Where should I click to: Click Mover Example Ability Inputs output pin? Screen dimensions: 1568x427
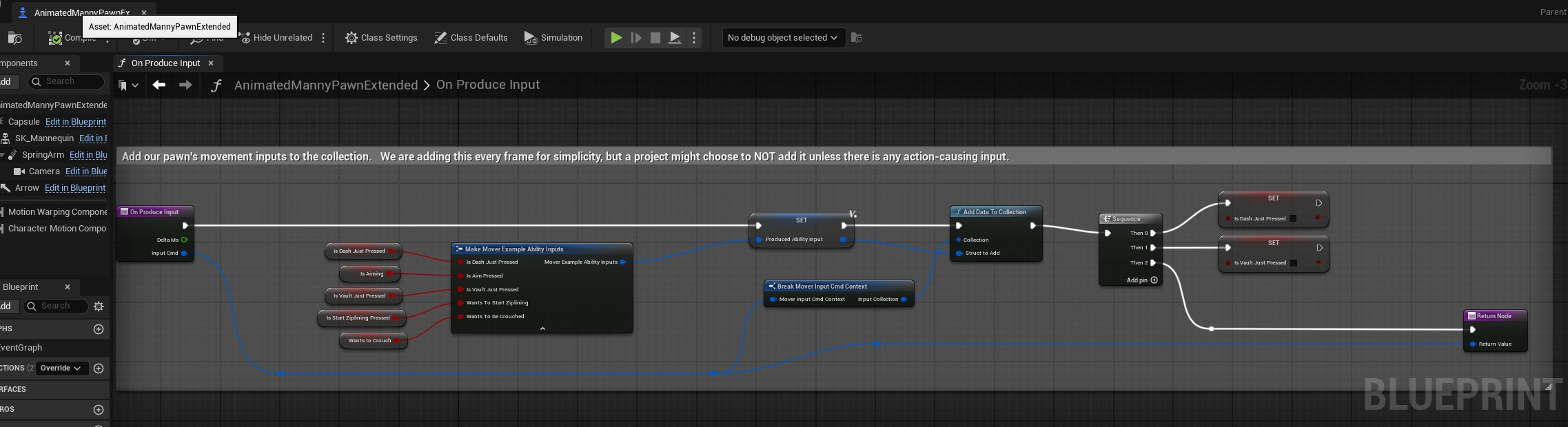pos(622,262)
